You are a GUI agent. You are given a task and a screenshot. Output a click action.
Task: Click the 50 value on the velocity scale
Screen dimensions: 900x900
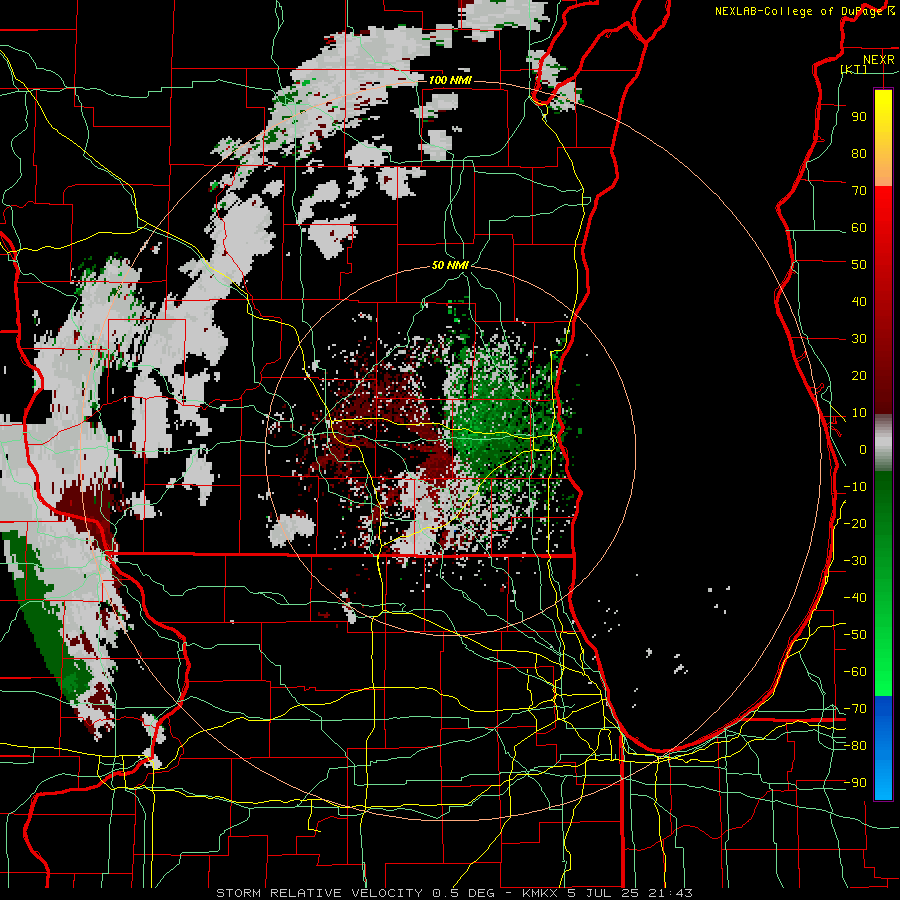(859, 265)
